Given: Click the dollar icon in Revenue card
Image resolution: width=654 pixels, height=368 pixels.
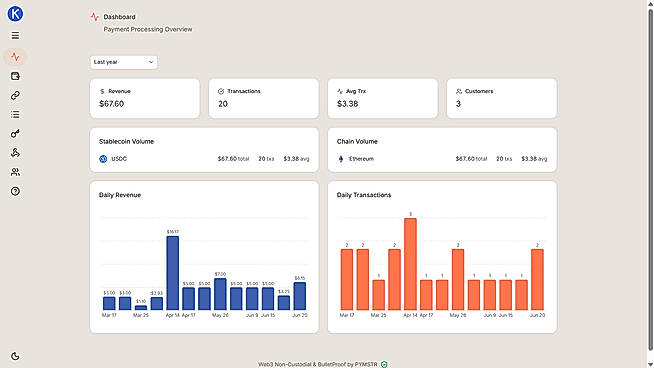Looking at the screenshot, I should [x=102, y=91].
